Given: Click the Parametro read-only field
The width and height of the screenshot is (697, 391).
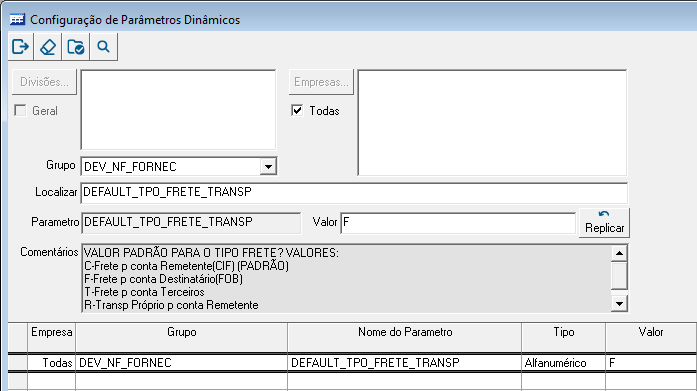Looking at the screenshot, I should [x=191, y=222].
